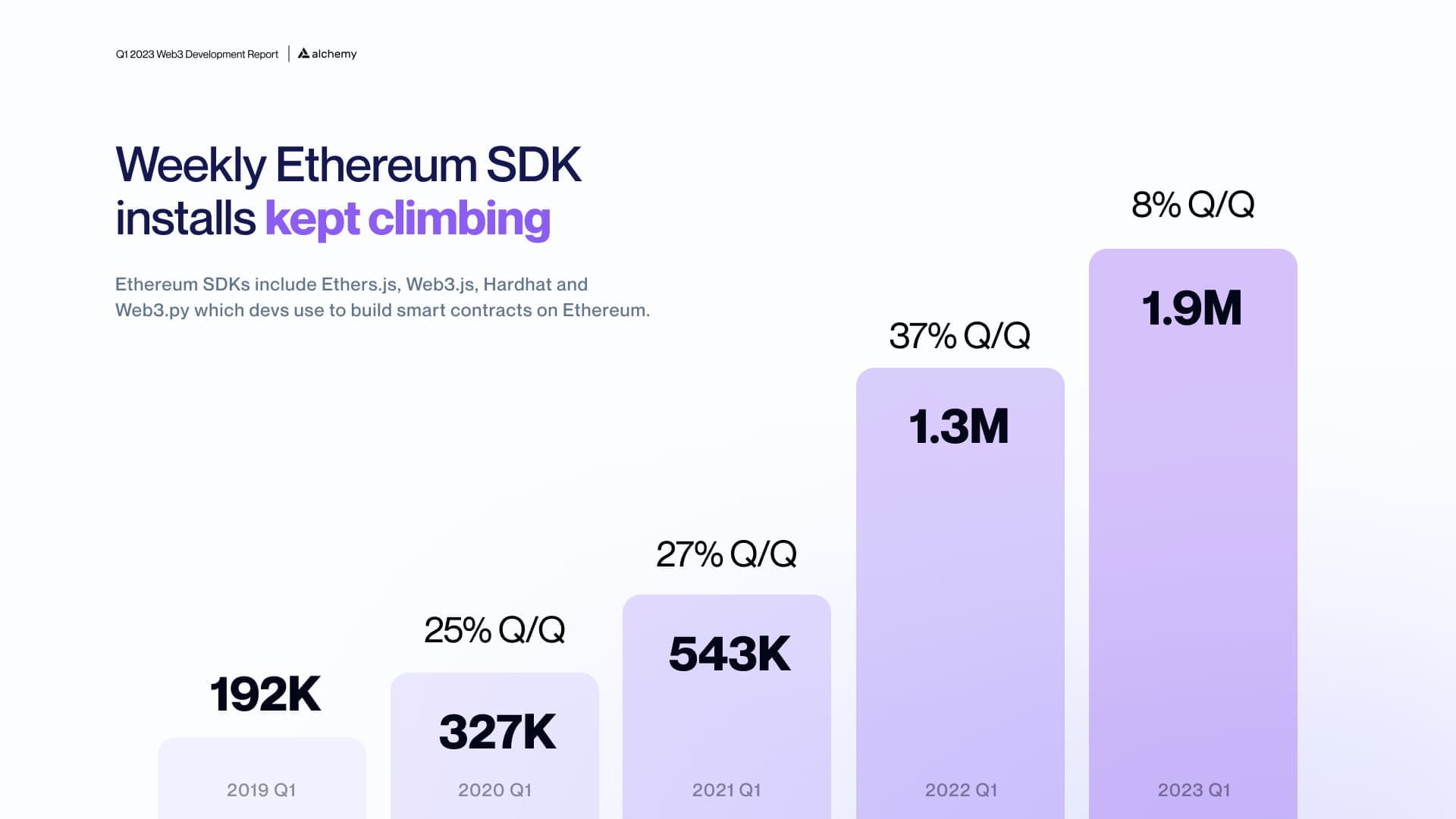Select the 2021 Q1 bar label
The image size is (1456, 819).
(x=726, y=790)
